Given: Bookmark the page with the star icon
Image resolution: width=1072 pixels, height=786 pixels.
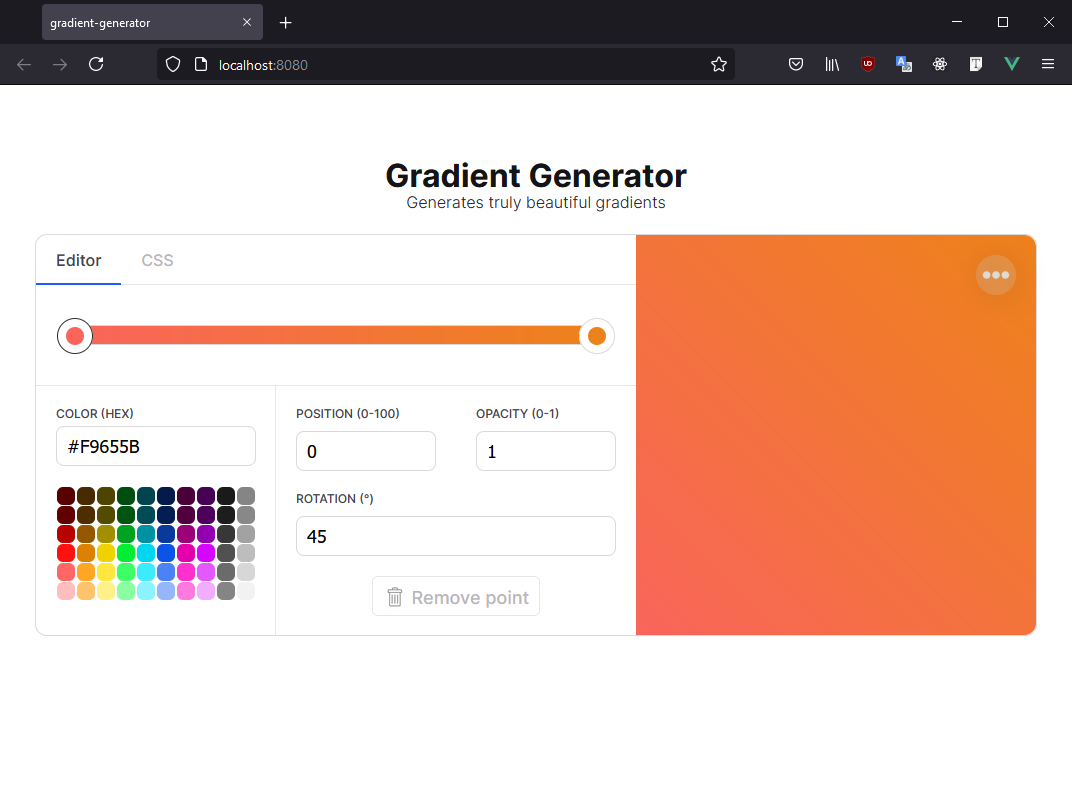Looking at the screenshot, I should (719, 64).
